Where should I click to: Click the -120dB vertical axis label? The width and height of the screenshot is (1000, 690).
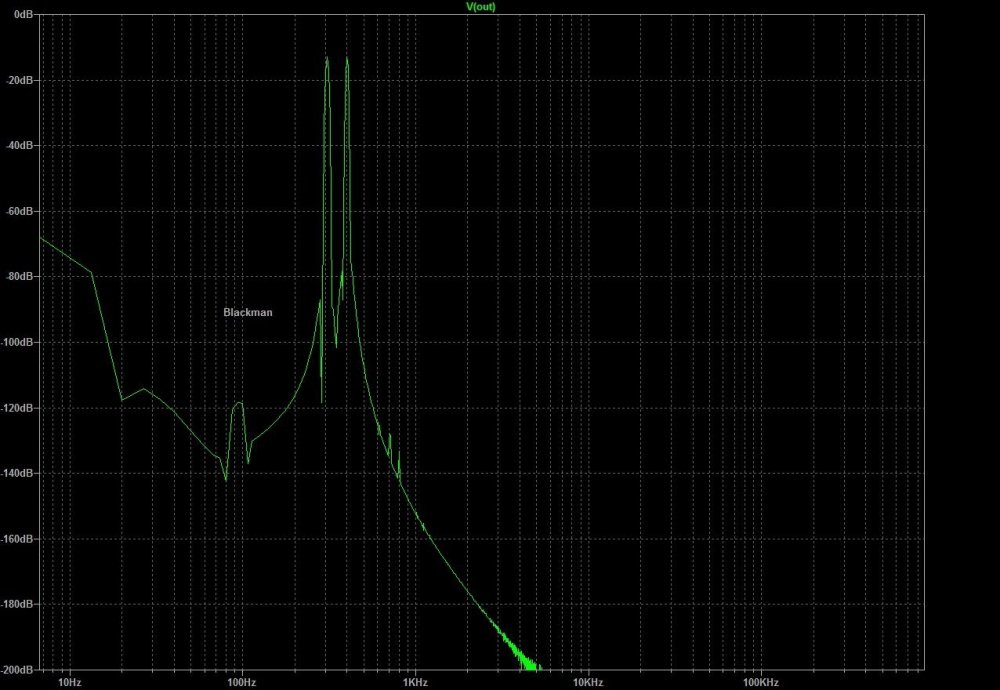tap(19, 408)
